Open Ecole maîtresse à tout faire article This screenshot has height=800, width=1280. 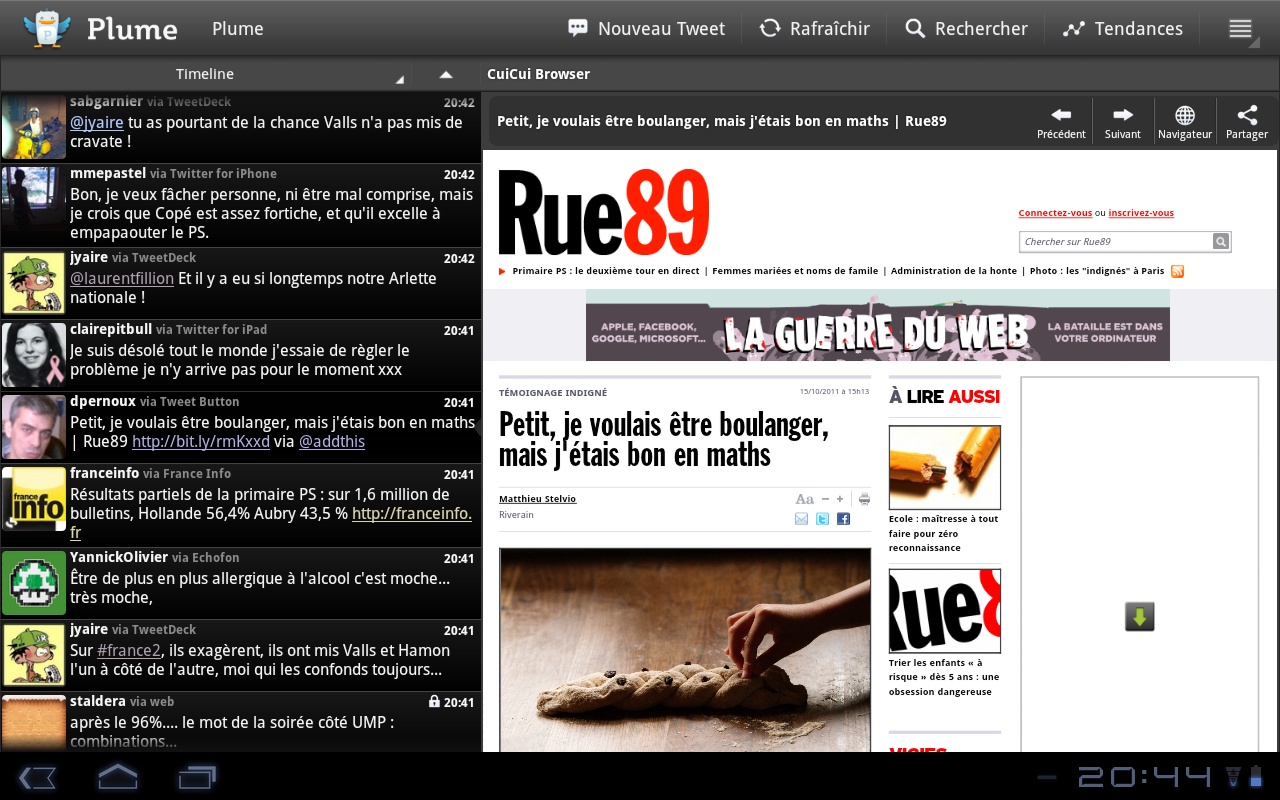coord(943,533)
